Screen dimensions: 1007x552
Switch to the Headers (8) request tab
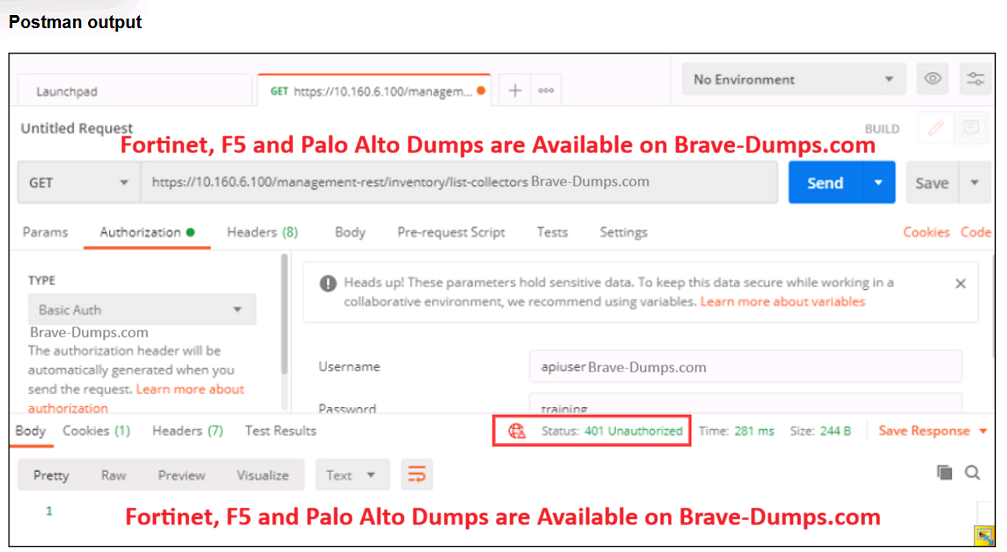(262, 232)
